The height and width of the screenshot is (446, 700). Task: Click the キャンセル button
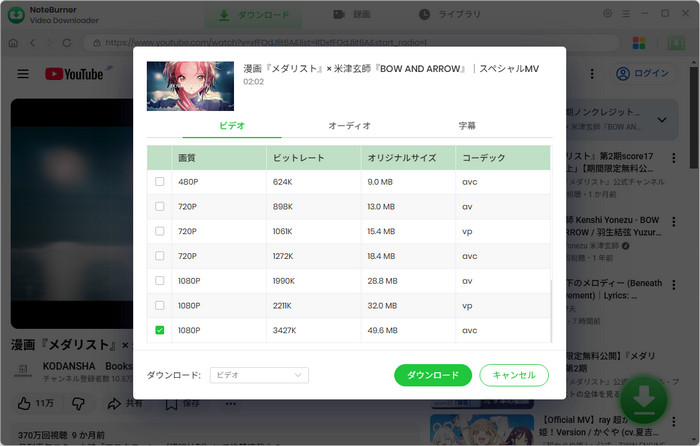point(514,375)
